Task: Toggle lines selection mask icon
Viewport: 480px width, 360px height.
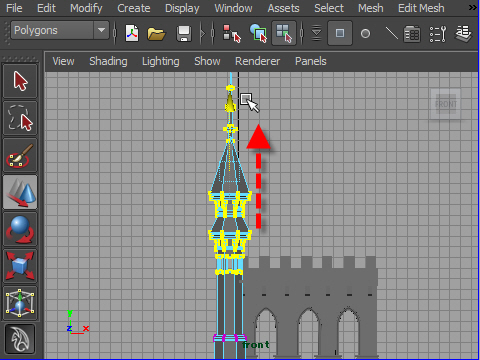Action: (x=391, y=33)
